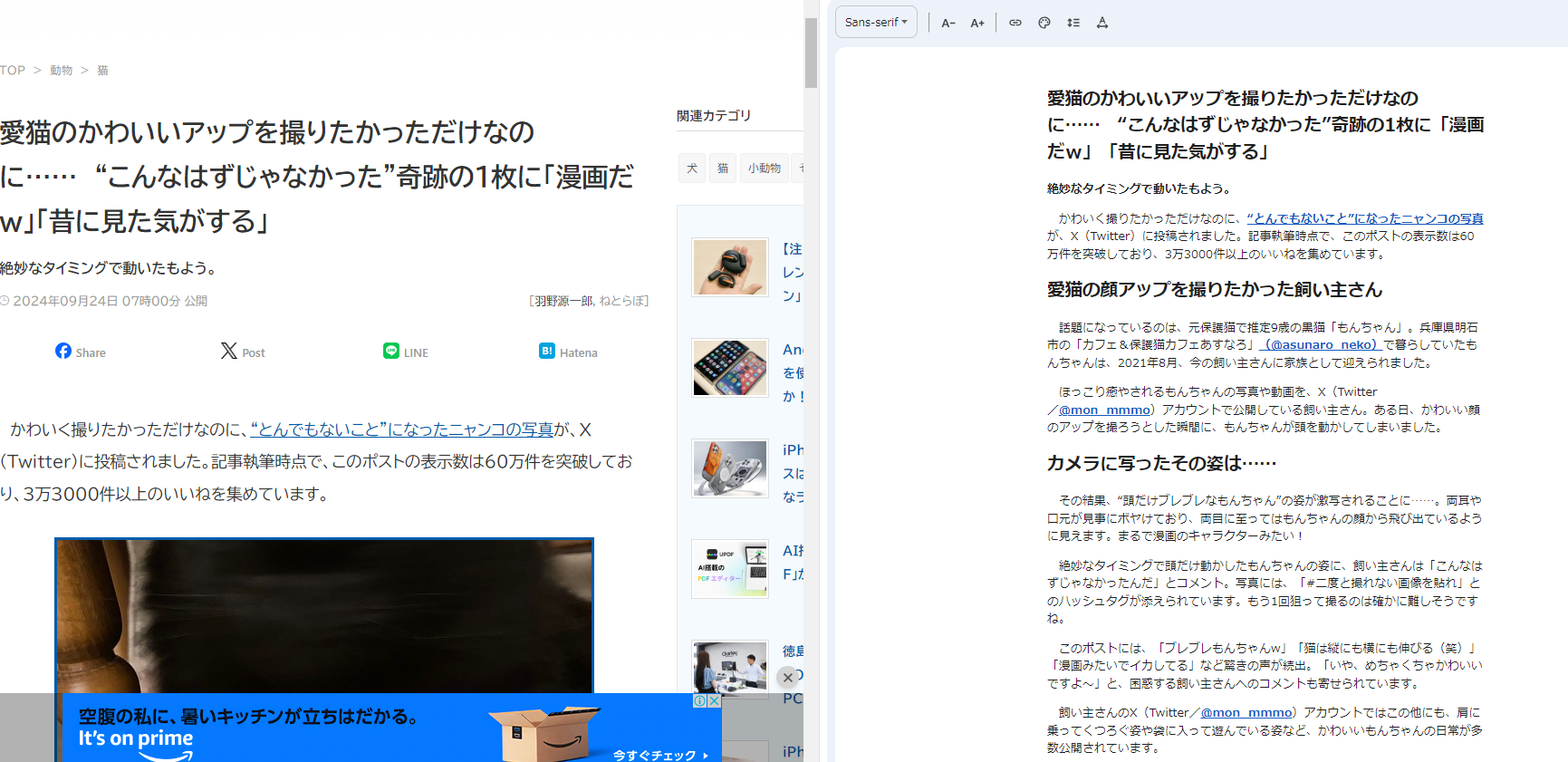This screenshot has height=762, width=1568.
Task: Share article via Facebook Share icon
Action: (81, 352)
